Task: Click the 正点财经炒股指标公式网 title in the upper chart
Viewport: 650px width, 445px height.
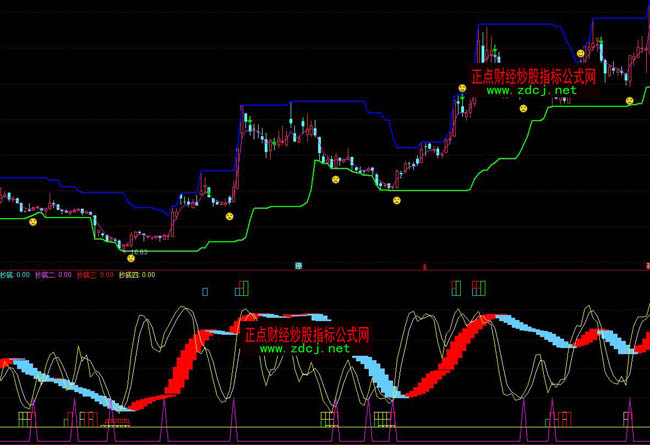Action: [534, 75]
